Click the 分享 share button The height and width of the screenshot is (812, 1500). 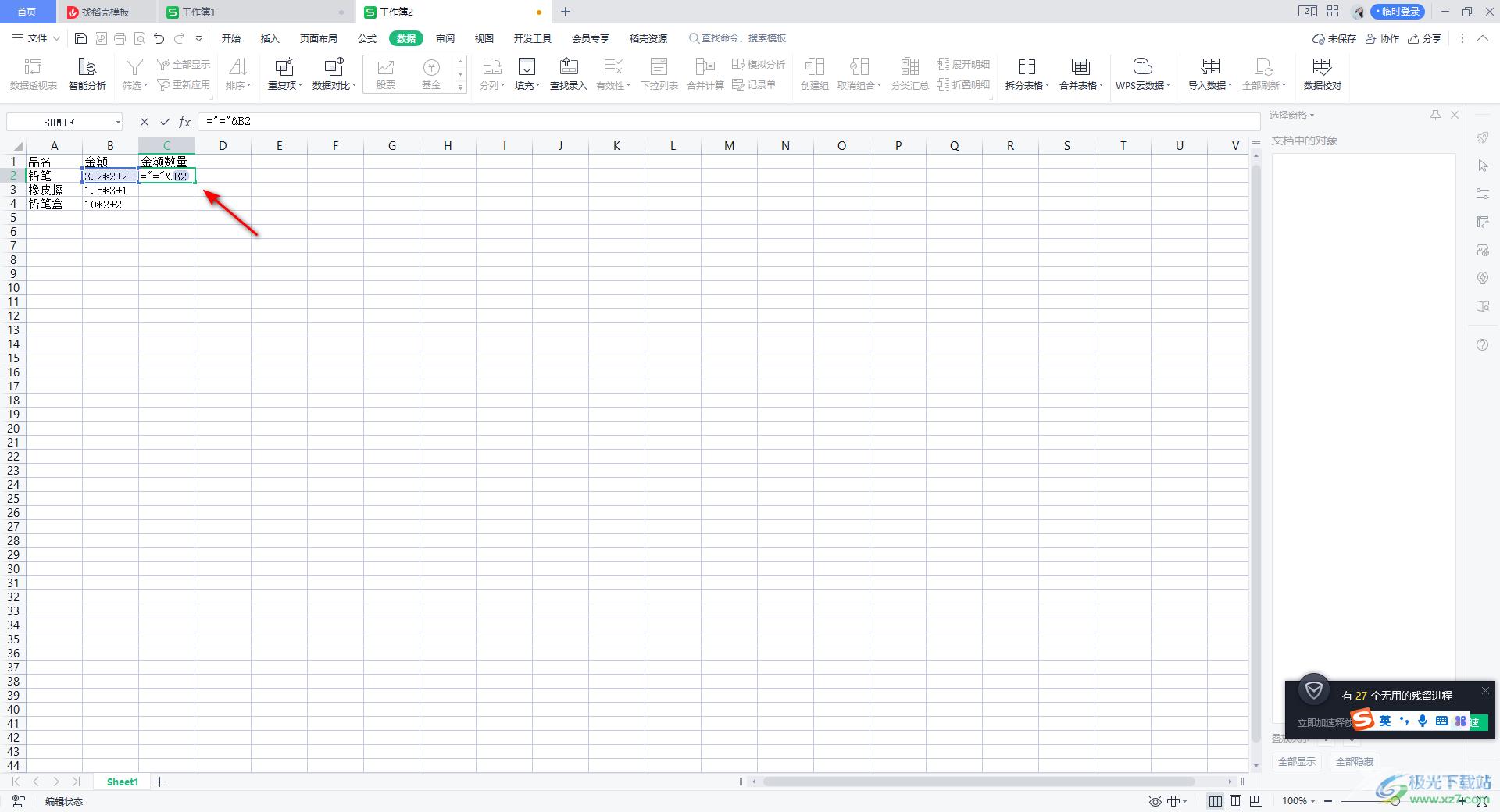coord(1424,38)
